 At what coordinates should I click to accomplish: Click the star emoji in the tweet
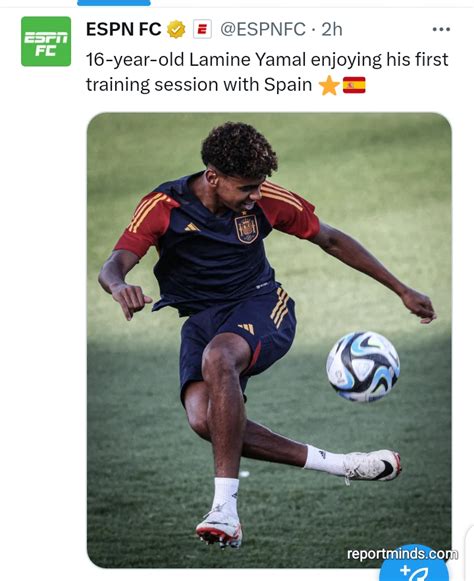tap(329, 85)
